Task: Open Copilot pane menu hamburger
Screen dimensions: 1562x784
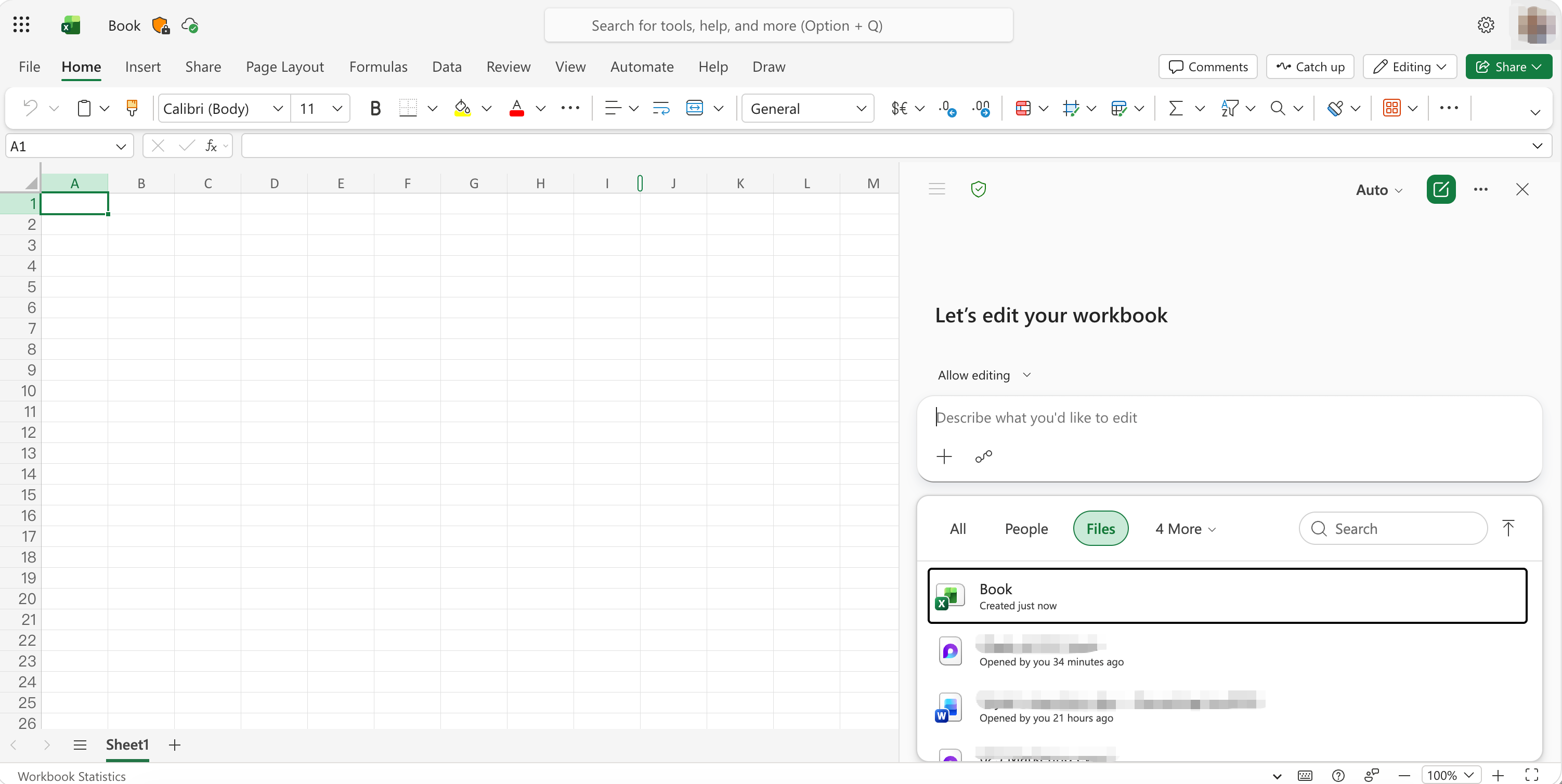Action: tap(937, 189)
